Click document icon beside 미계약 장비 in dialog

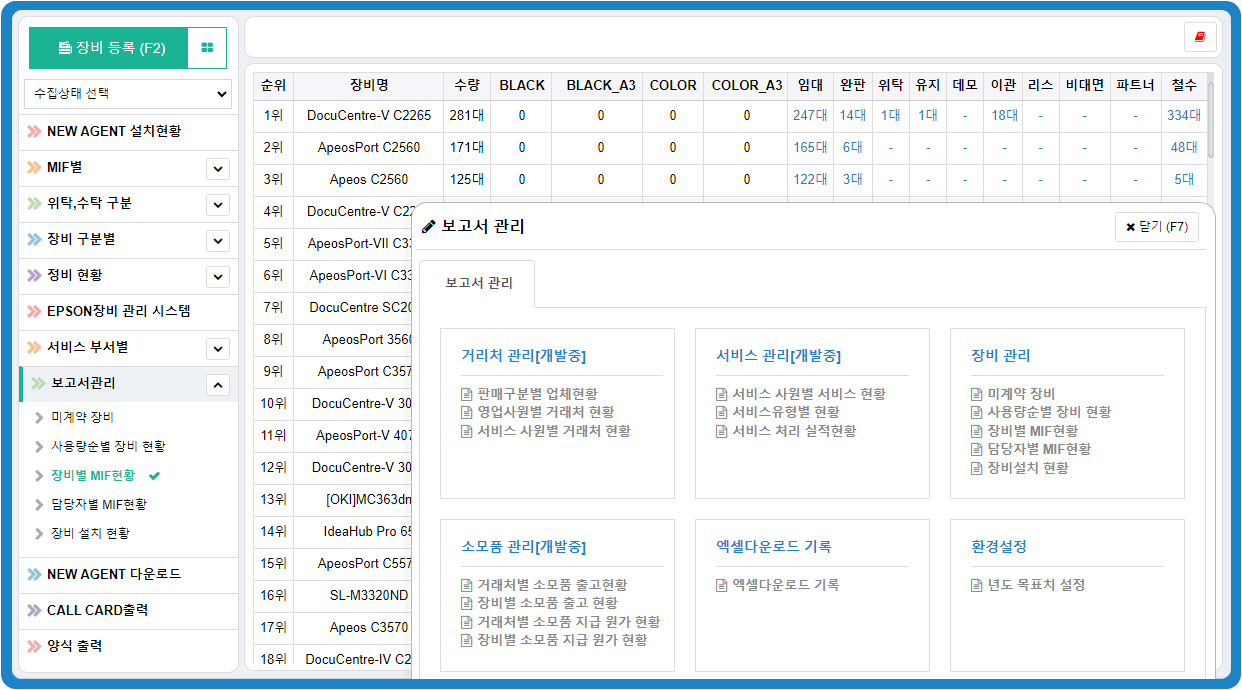977,394
